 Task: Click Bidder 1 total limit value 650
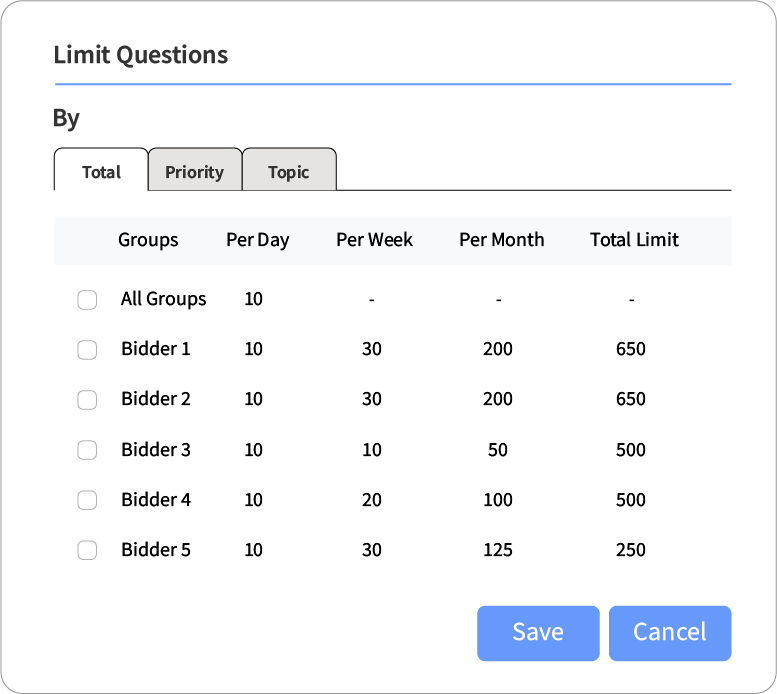(x=631, y=349)
